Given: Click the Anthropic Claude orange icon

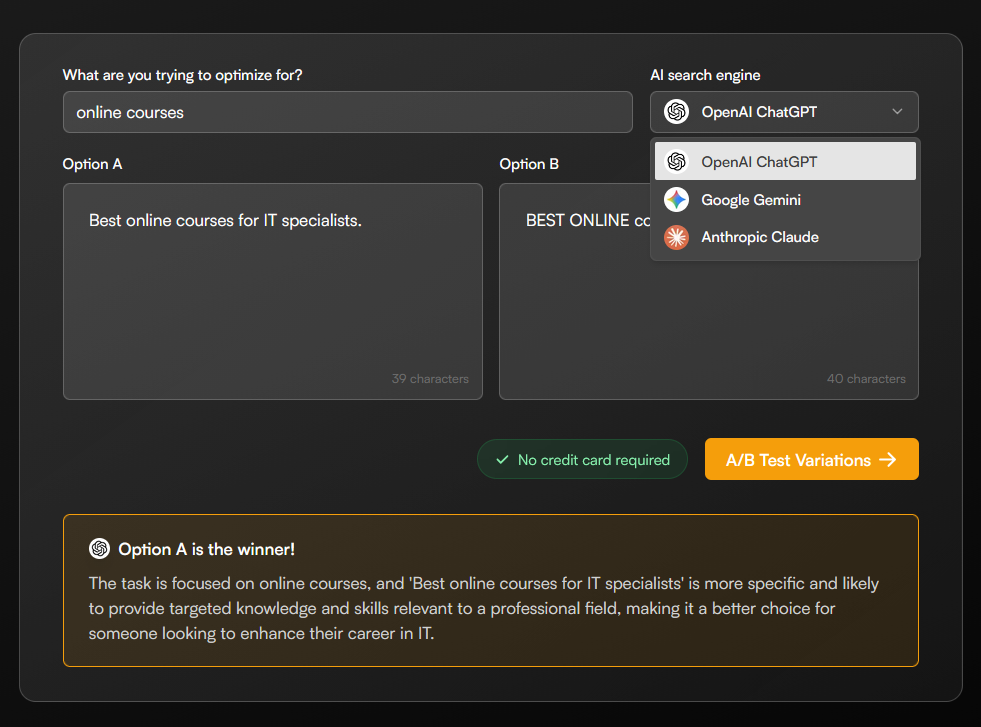Looking at the screenshot, I should [677, 237].
